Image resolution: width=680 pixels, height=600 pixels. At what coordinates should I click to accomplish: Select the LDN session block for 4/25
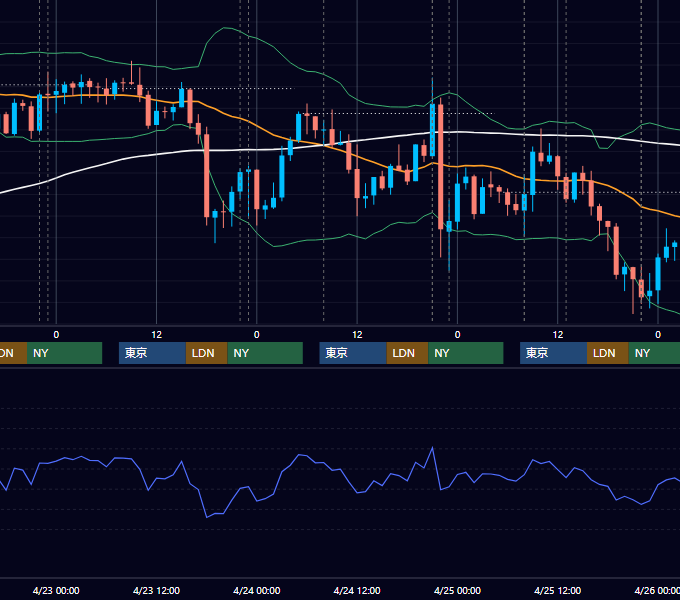coord(608,353)
